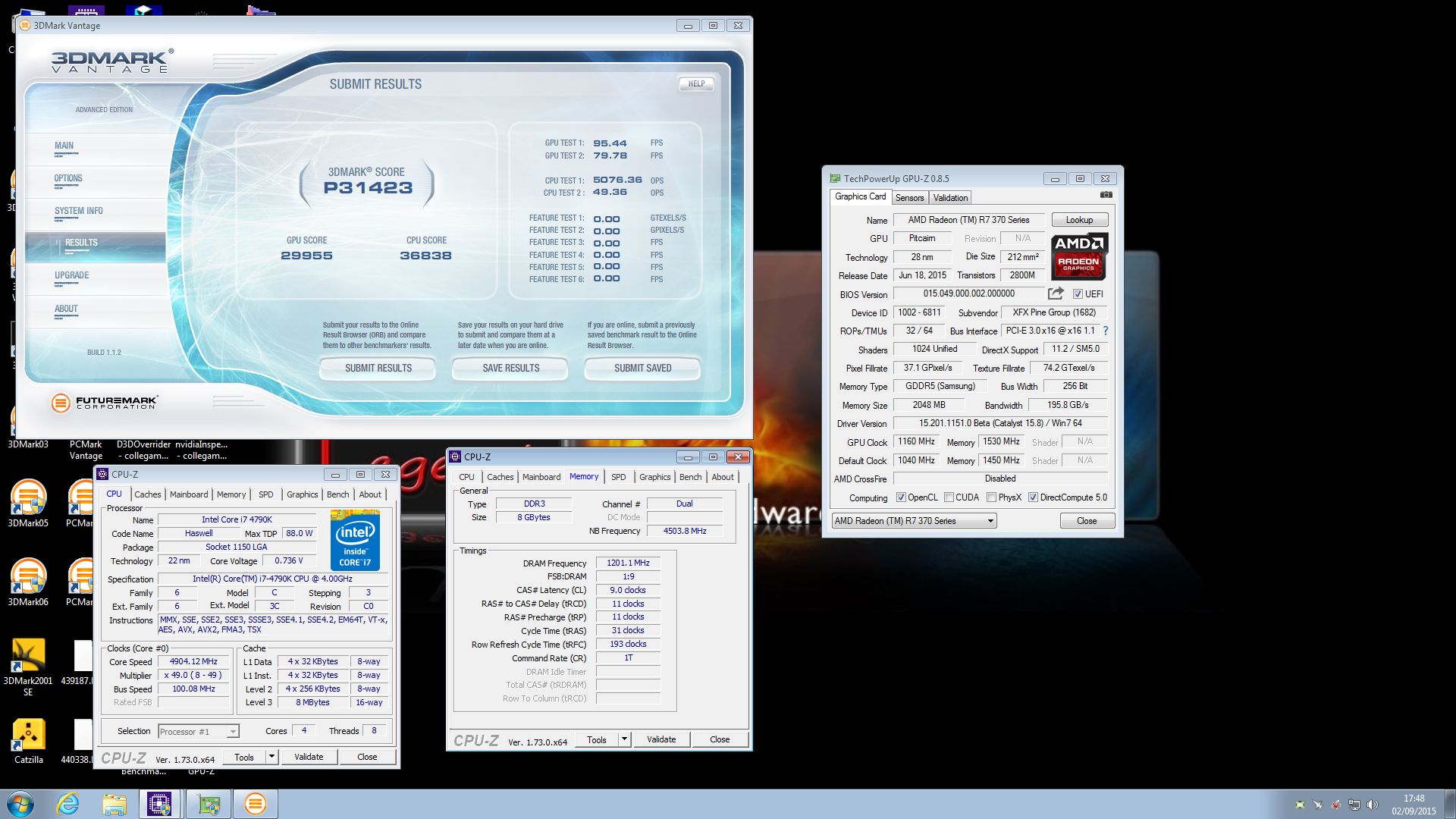1456x819 pixels.
Task: Click the Lookup button in GPU-Z
Action: (x=1080, y=220)
